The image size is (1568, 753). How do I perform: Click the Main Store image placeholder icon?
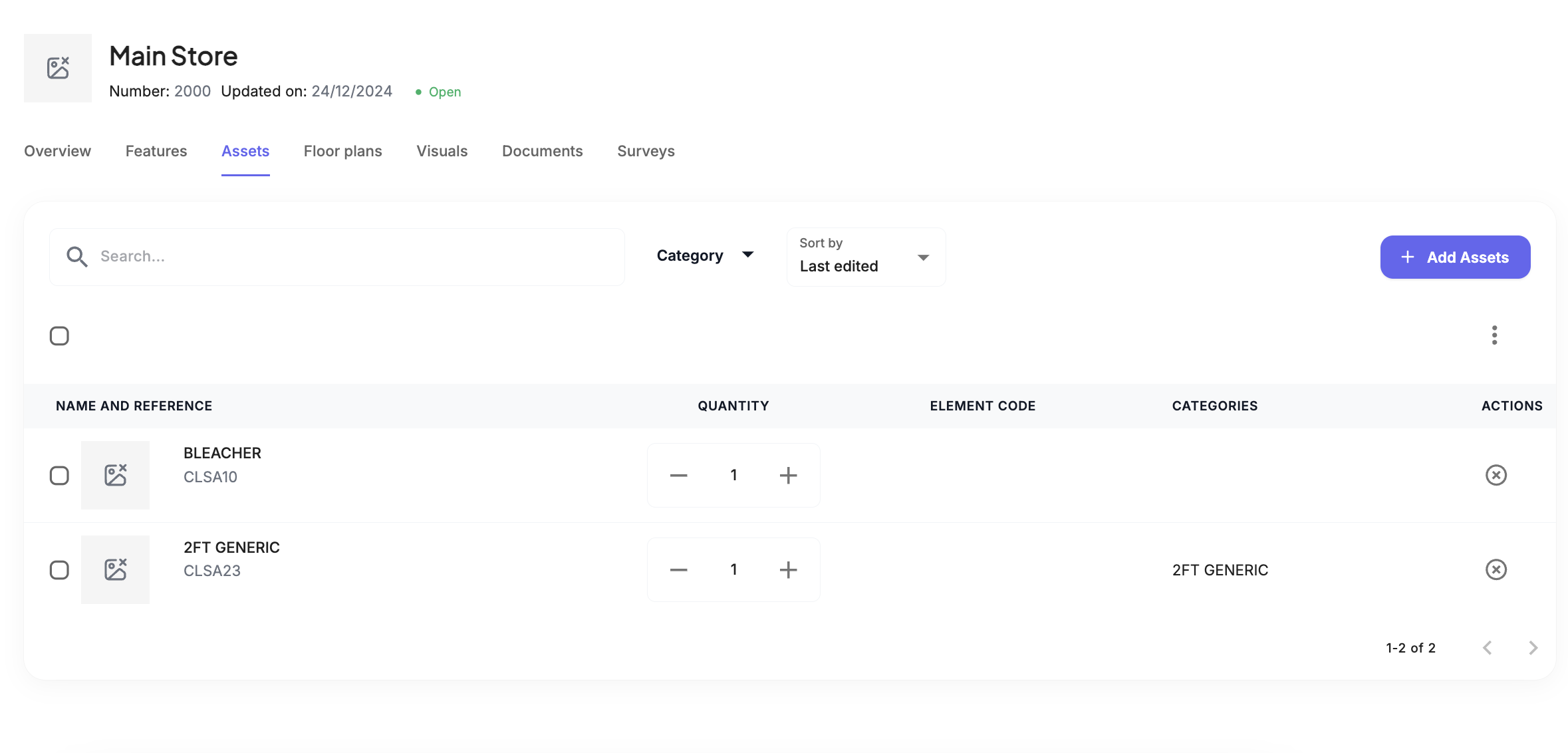58,68
